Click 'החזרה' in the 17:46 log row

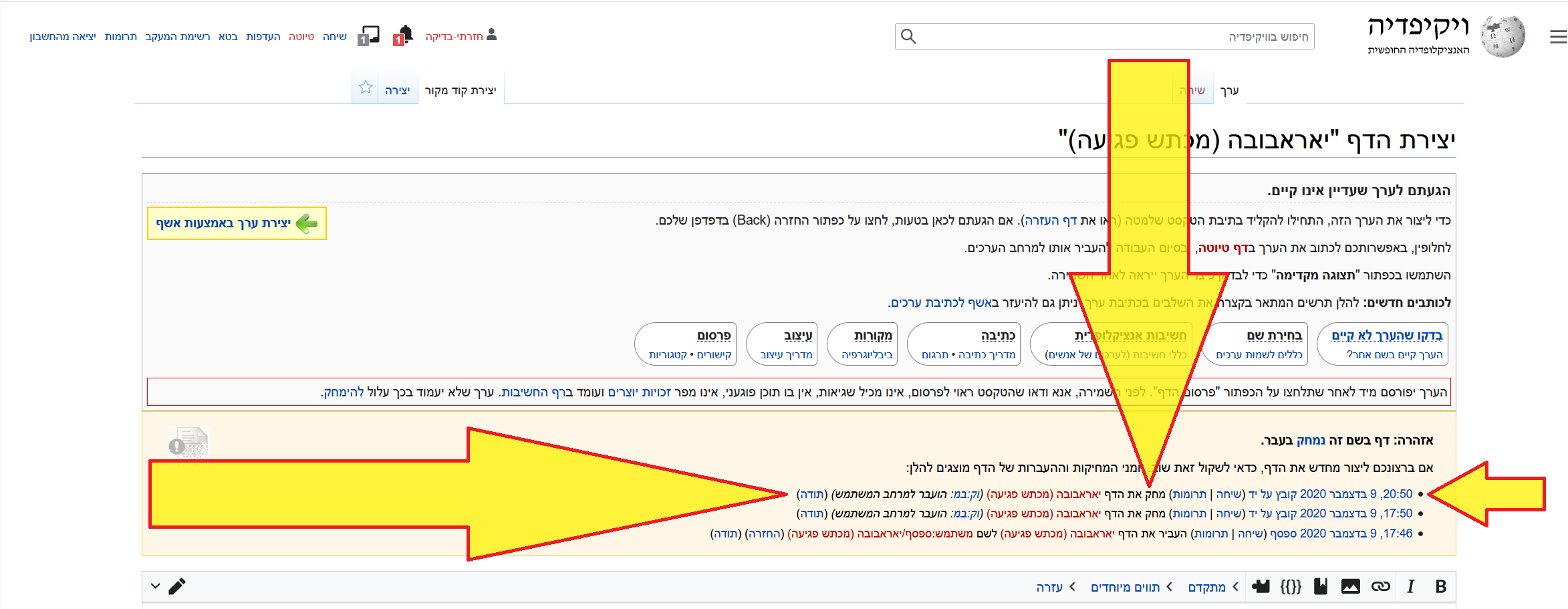pos(764,534)
